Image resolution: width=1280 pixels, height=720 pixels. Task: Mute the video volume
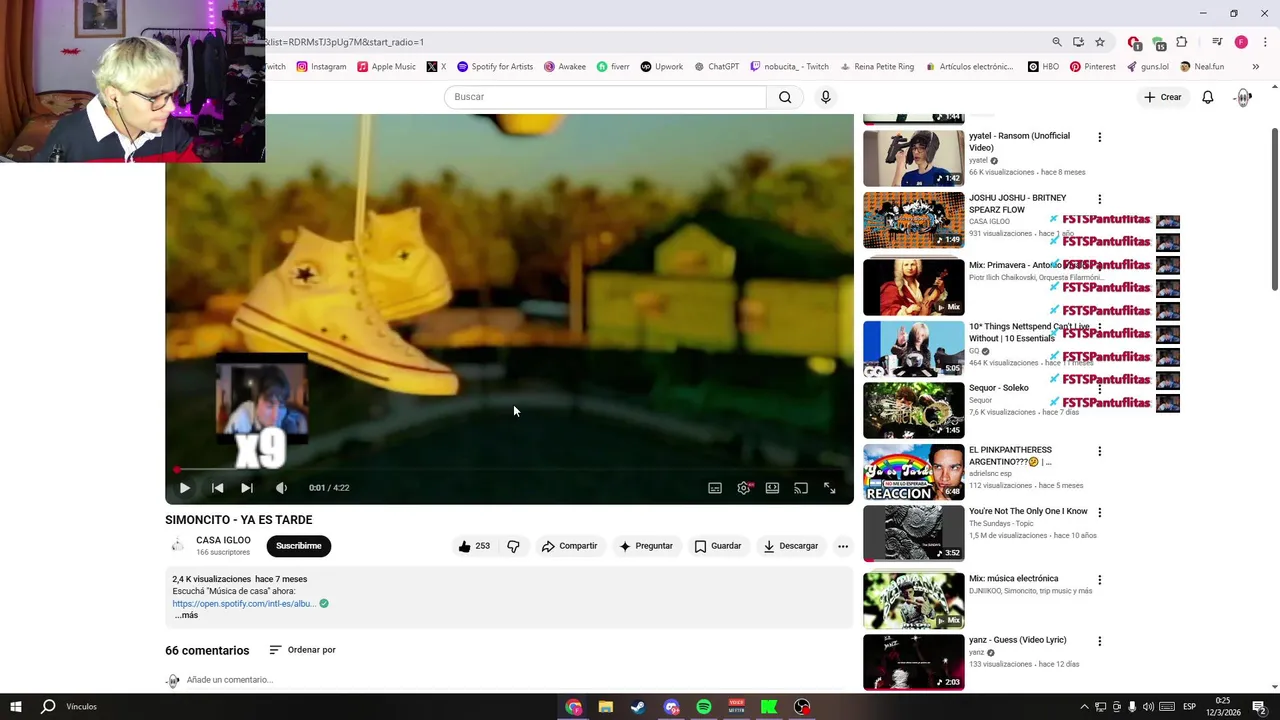[281, 488]
